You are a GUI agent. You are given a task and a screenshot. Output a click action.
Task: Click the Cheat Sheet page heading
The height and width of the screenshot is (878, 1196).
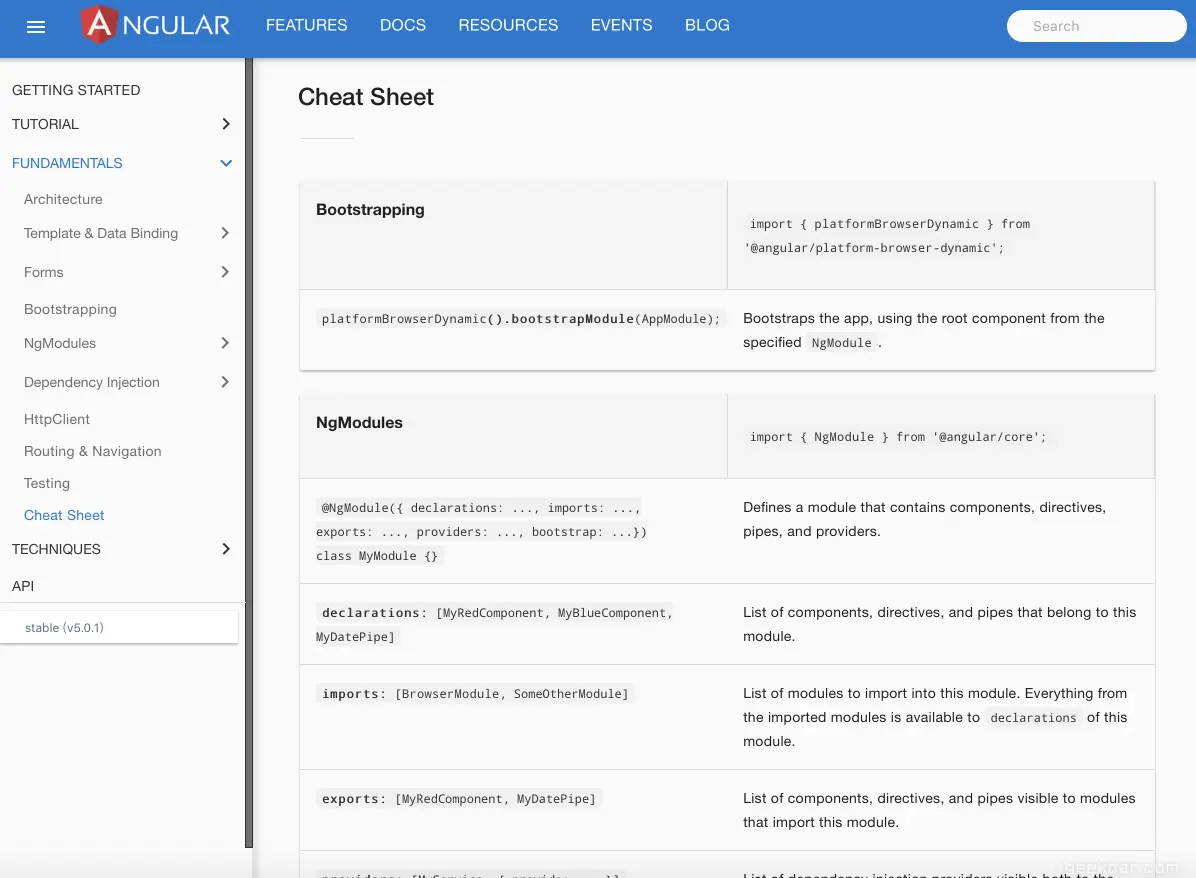[x=365, y=97]
